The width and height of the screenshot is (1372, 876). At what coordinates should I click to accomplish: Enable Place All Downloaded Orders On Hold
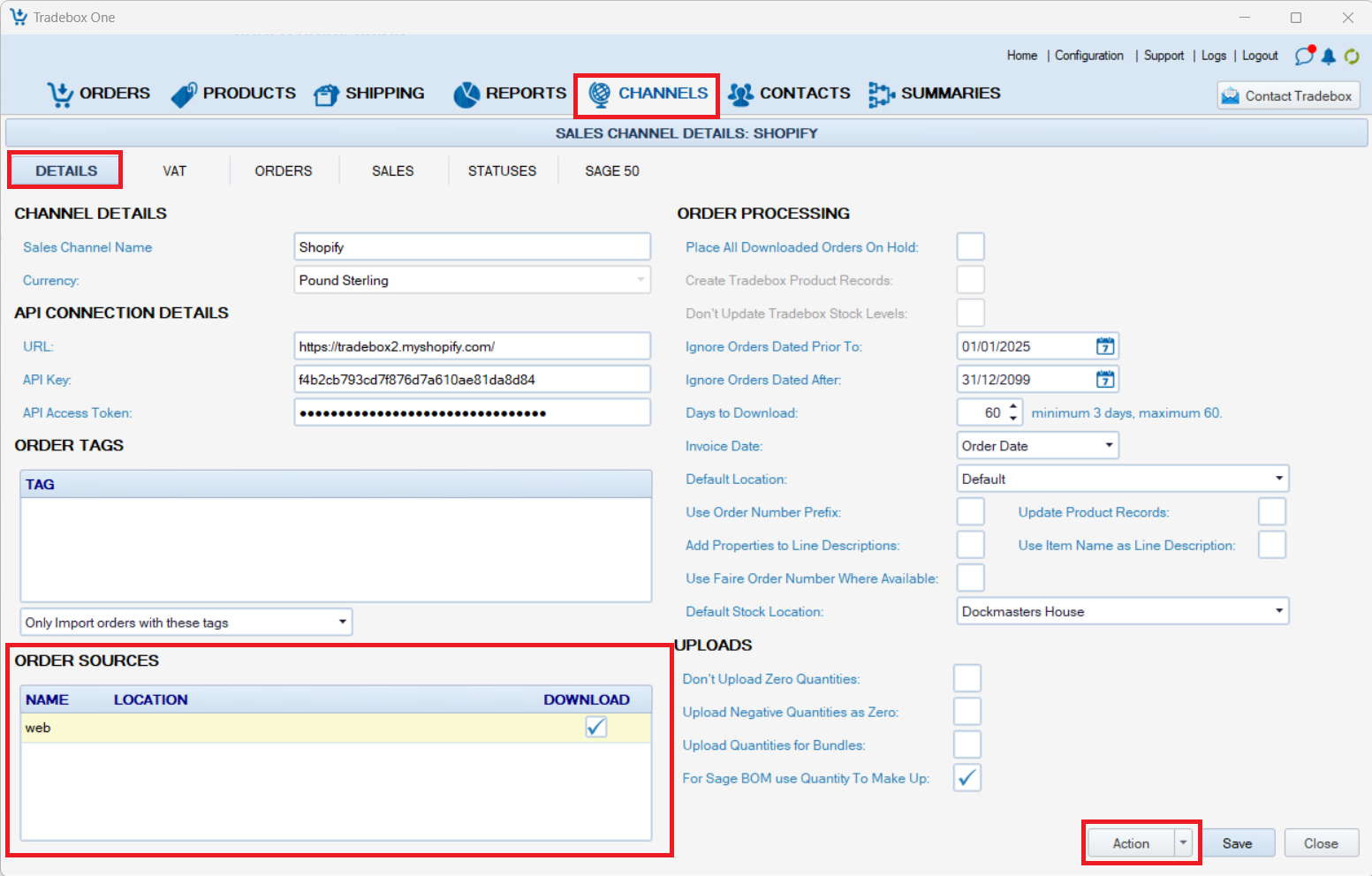point(970,247)
